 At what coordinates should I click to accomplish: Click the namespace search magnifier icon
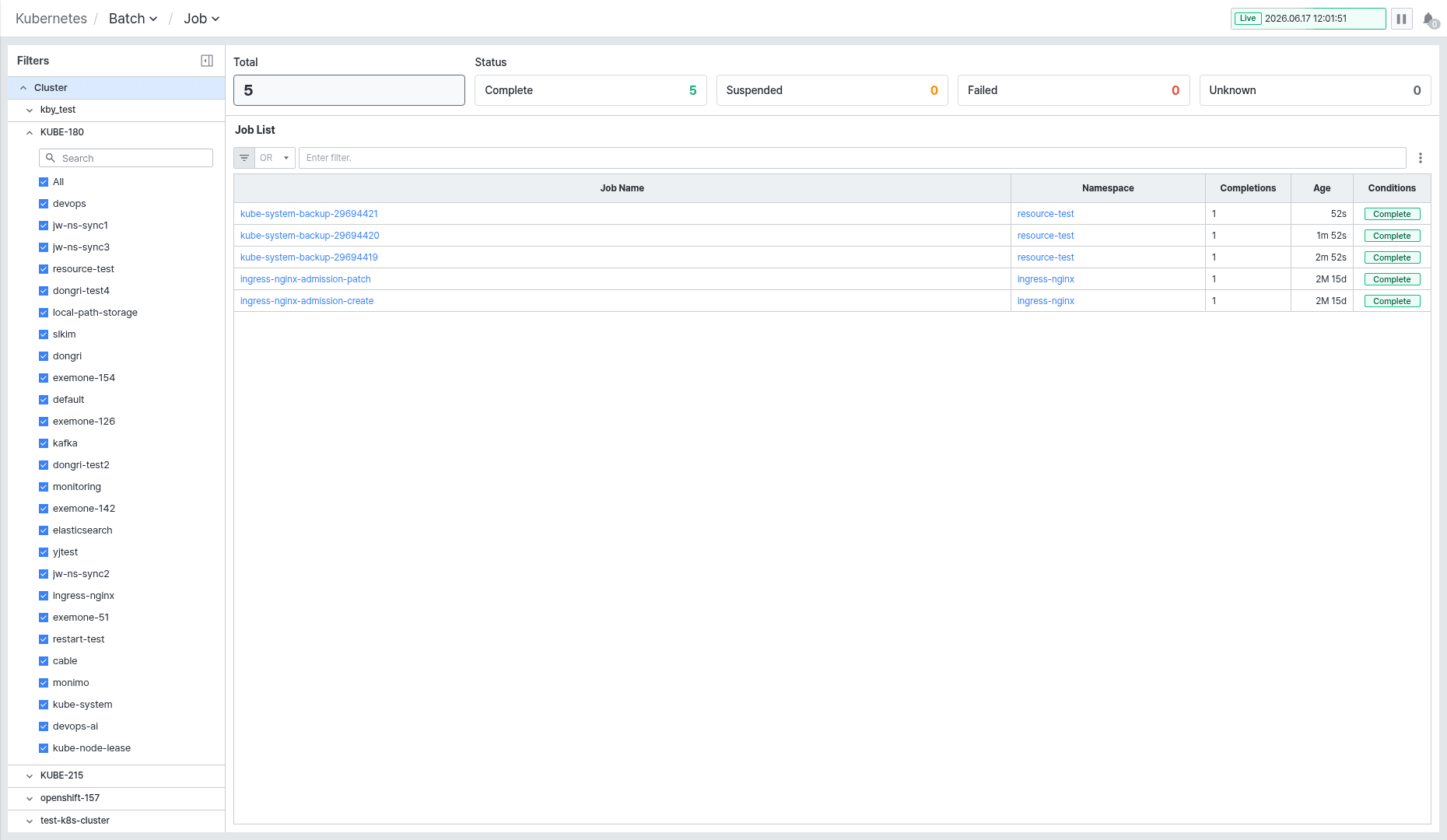click(51, 158)
